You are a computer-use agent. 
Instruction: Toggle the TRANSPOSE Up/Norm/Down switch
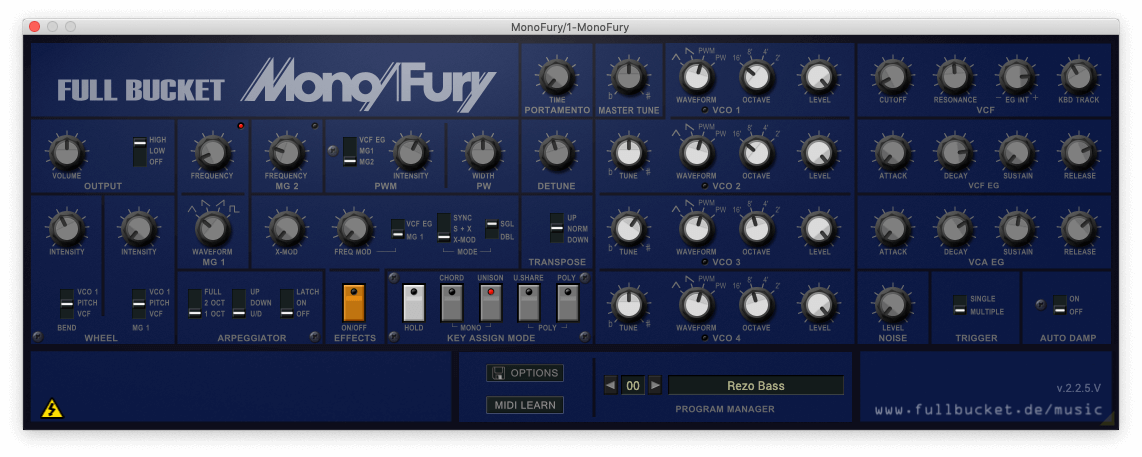coord(557,228)
